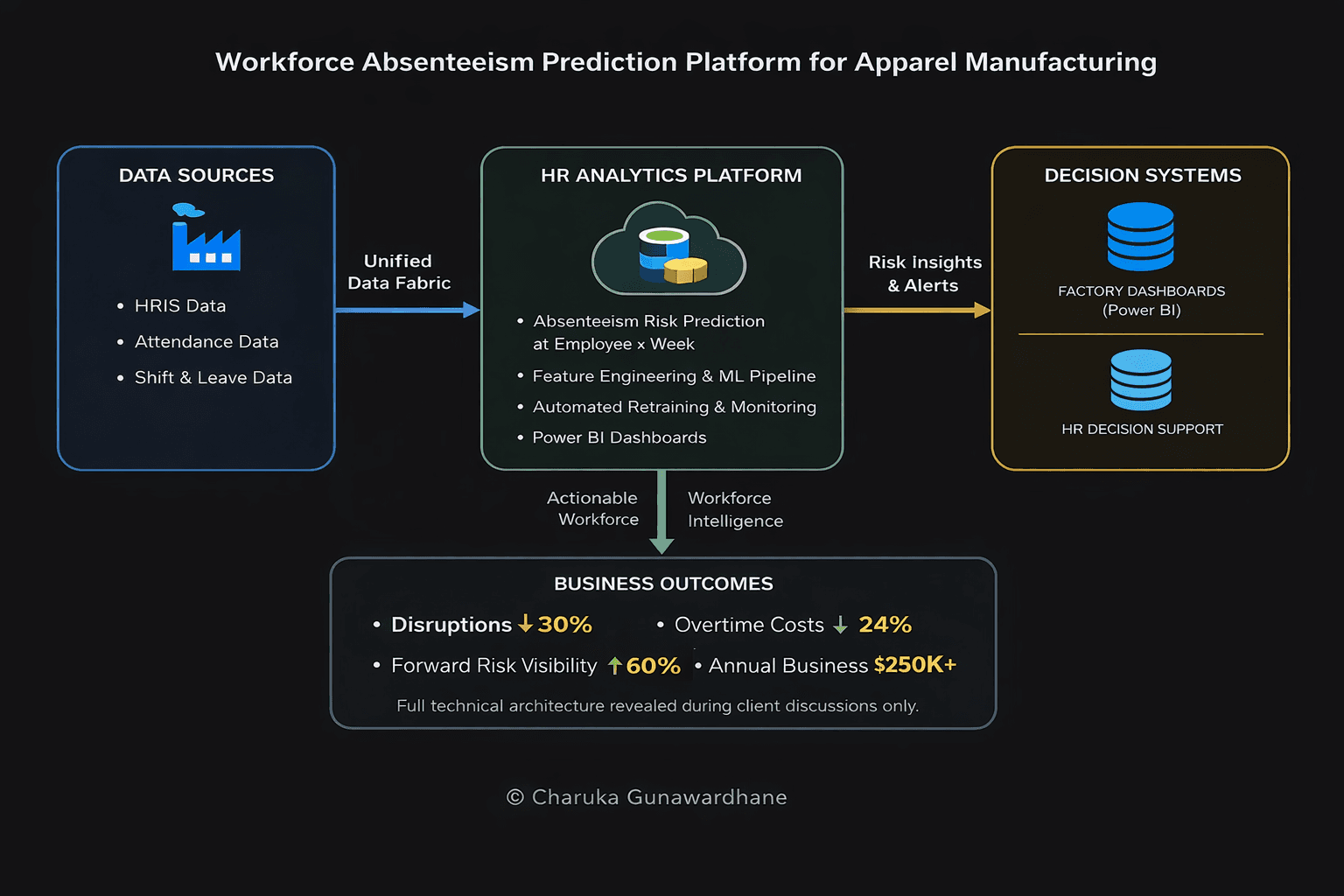Click the Overtime Costs outcome label
This screenshot has height=896, width=1344.
pos(749,625)
